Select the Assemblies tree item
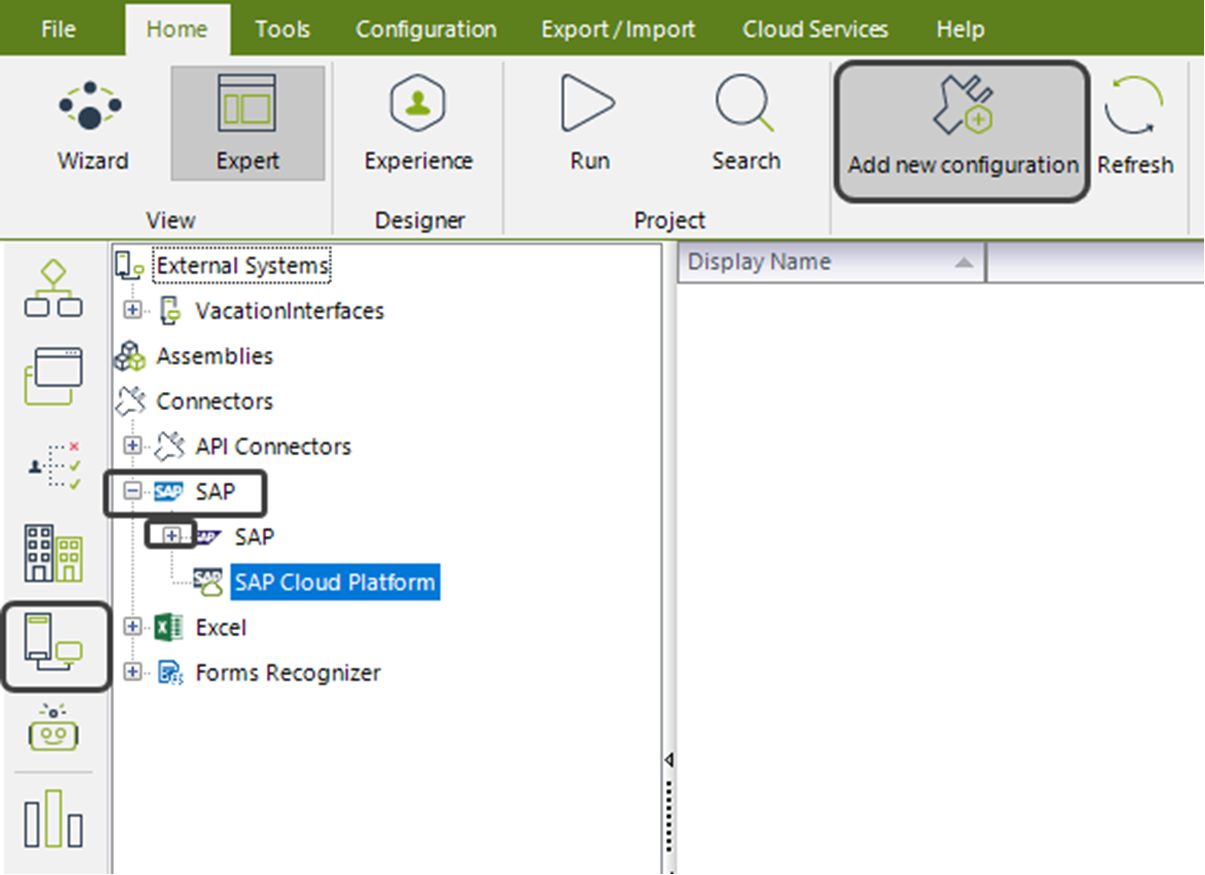Screen dimensions: 1205x875 point(214,356)
